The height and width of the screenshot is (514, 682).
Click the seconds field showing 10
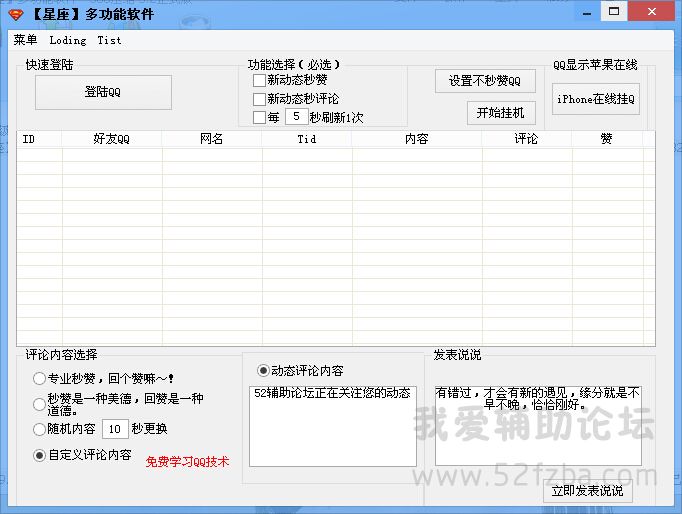[115, 429]
